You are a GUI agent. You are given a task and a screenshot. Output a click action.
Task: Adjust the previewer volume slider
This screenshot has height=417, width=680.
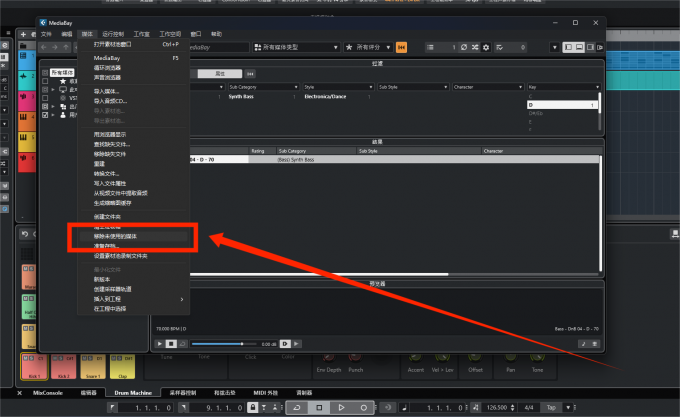point(224,344)
